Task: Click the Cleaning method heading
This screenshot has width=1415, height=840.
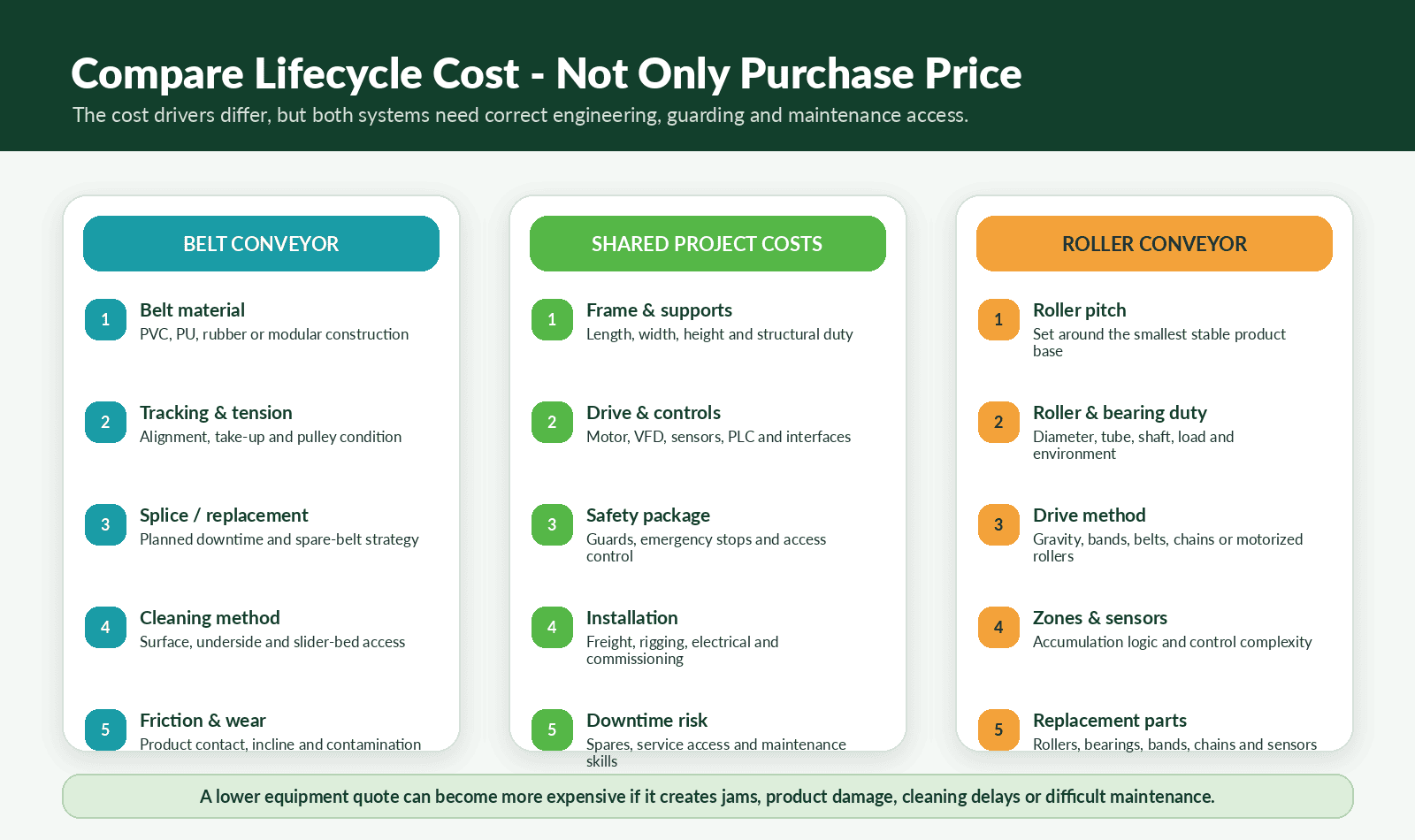Action: click(x=210, y=618)
